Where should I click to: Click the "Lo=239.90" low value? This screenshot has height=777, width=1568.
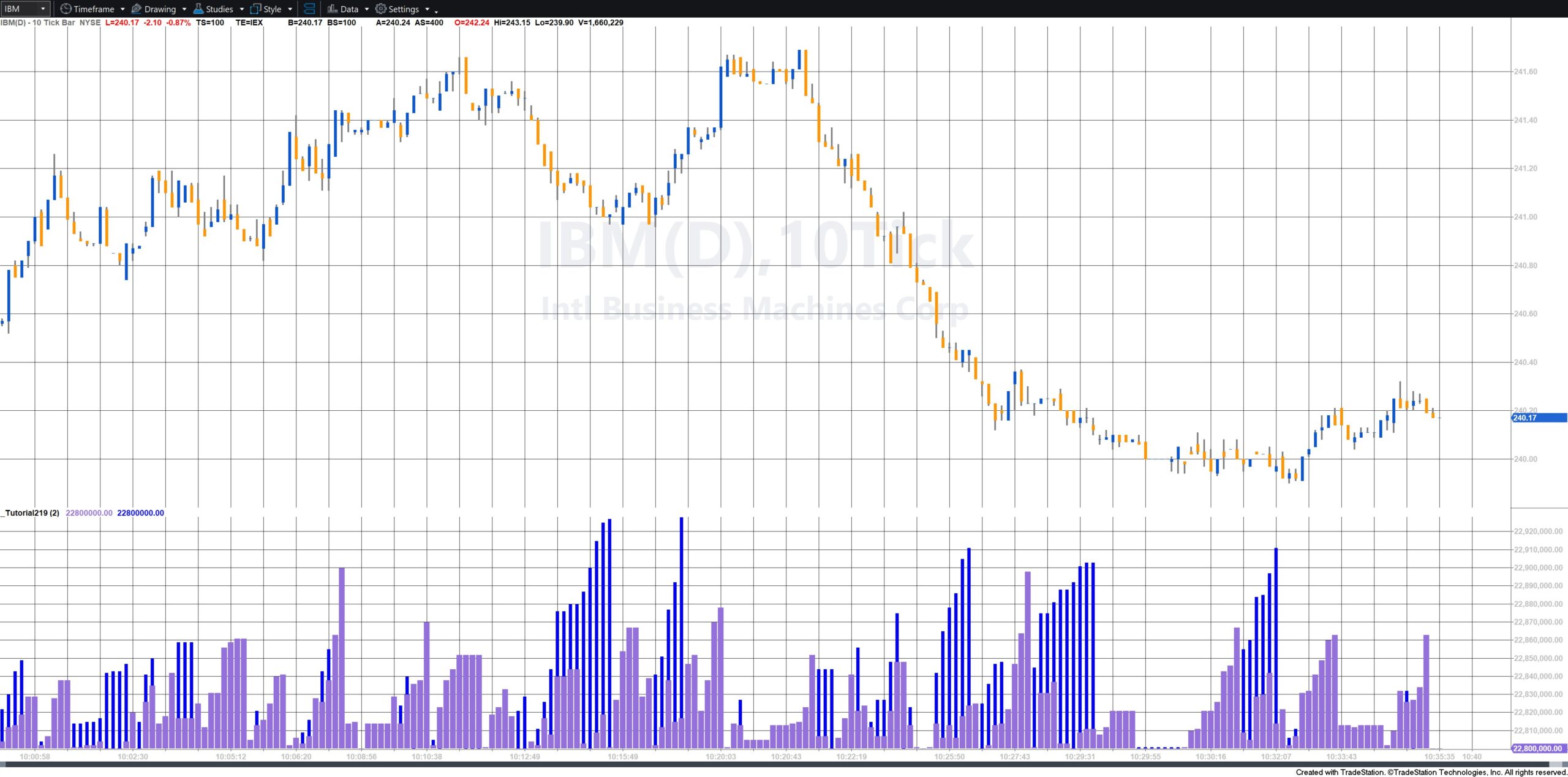click(x=554, y=23)
